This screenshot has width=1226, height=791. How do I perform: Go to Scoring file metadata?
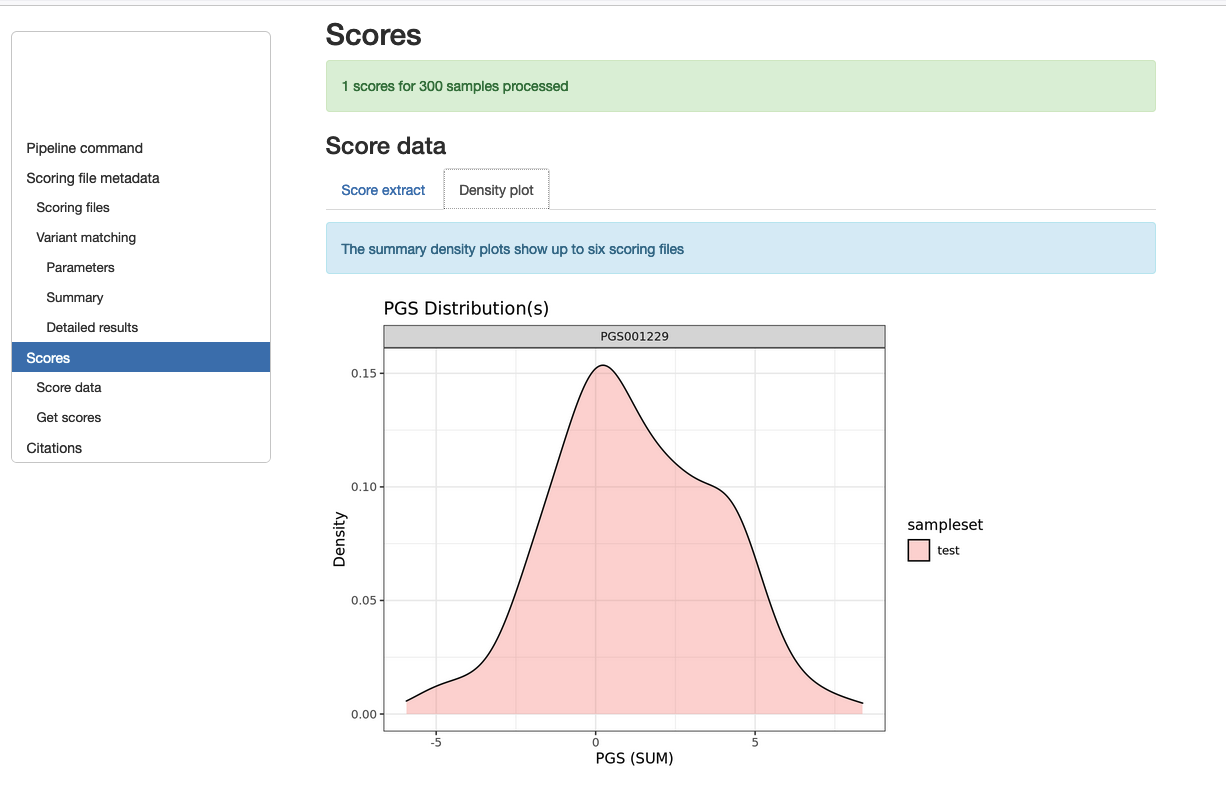92,178
